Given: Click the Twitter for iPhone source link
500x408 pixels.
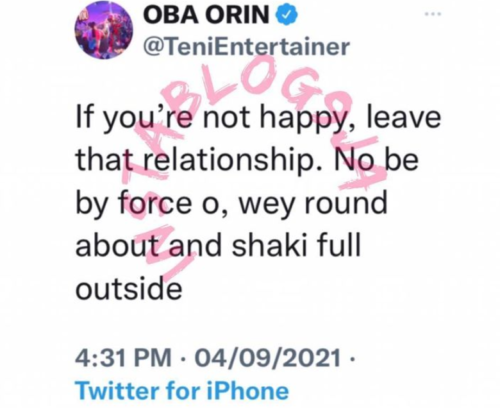Looking at the screenshot, I should [x=182, y=390].
